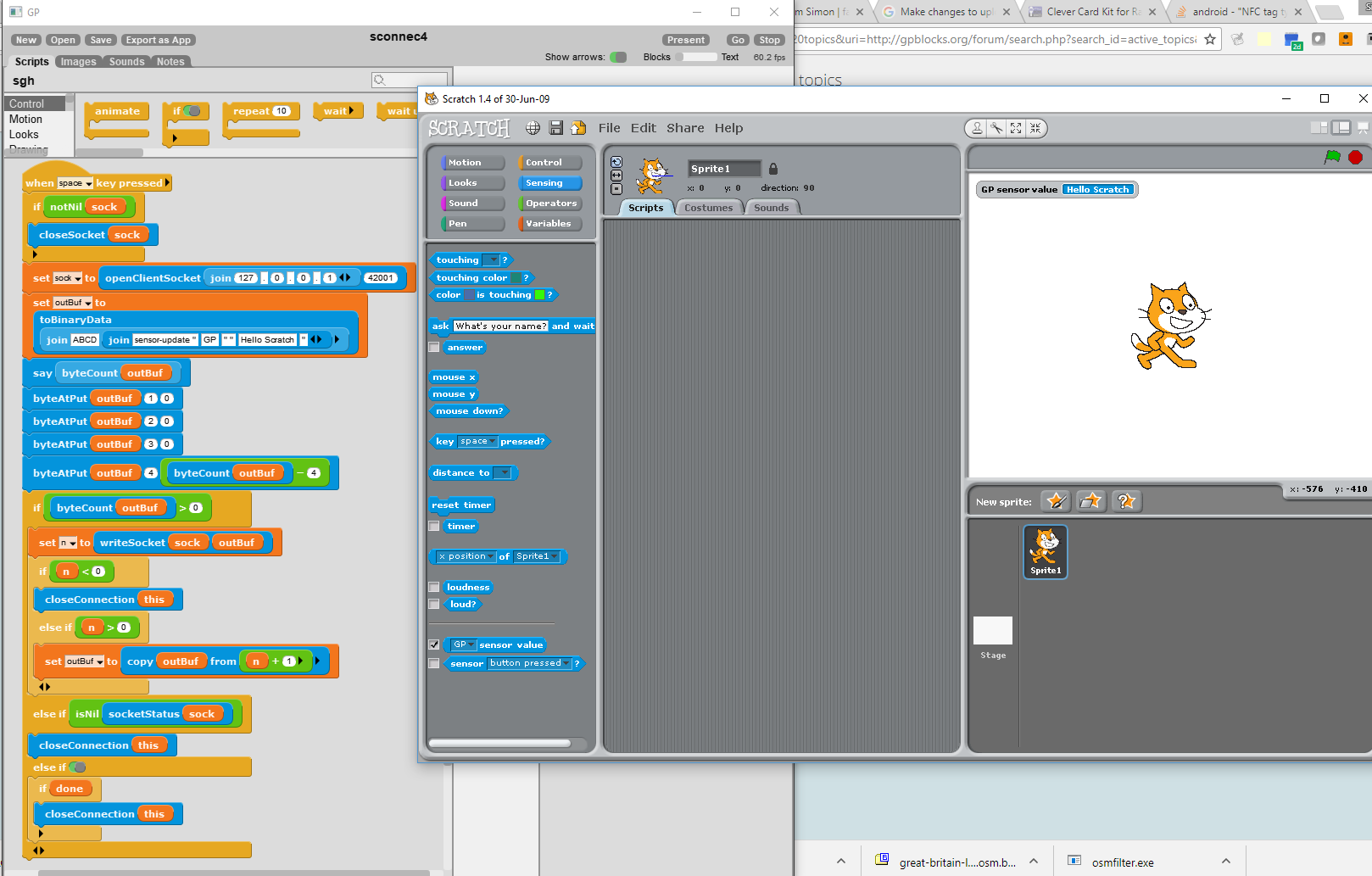Toggle the Show arrows switch in GP

[618, 57]
